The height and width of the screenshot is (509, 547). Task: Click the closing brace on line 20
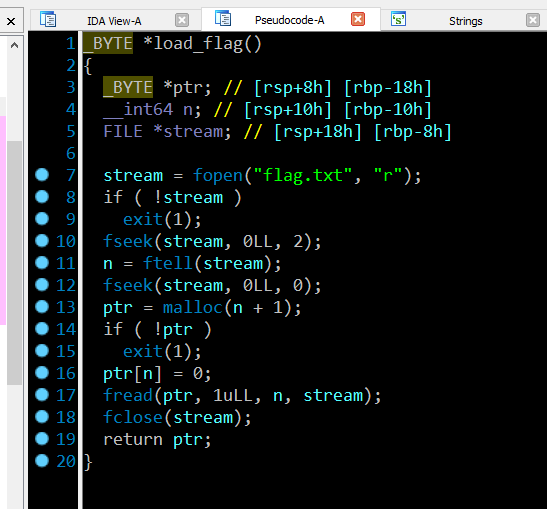click(x=88, y=462)
